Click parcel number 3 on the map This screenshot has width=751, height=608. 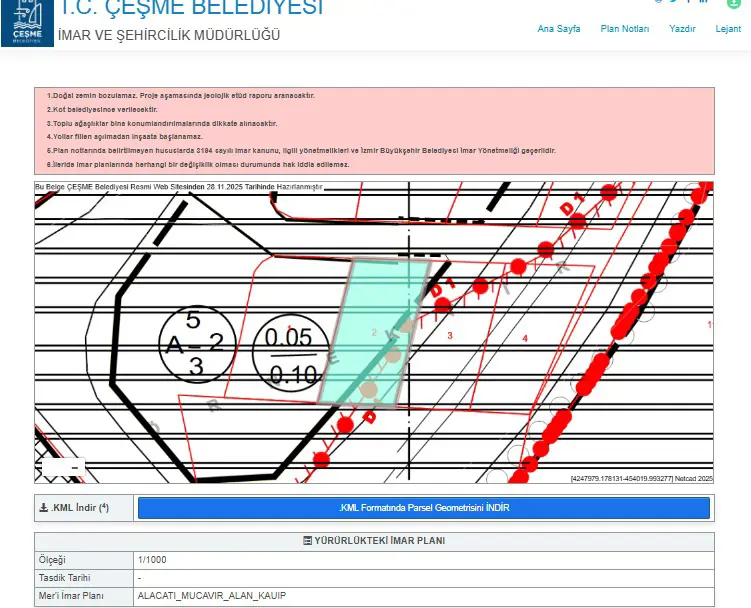tap(450, 335)
